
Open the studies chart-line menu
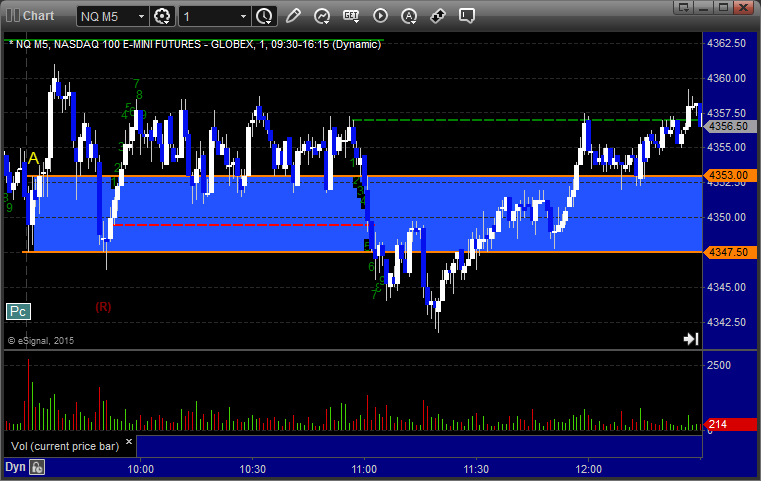(322, 16)
